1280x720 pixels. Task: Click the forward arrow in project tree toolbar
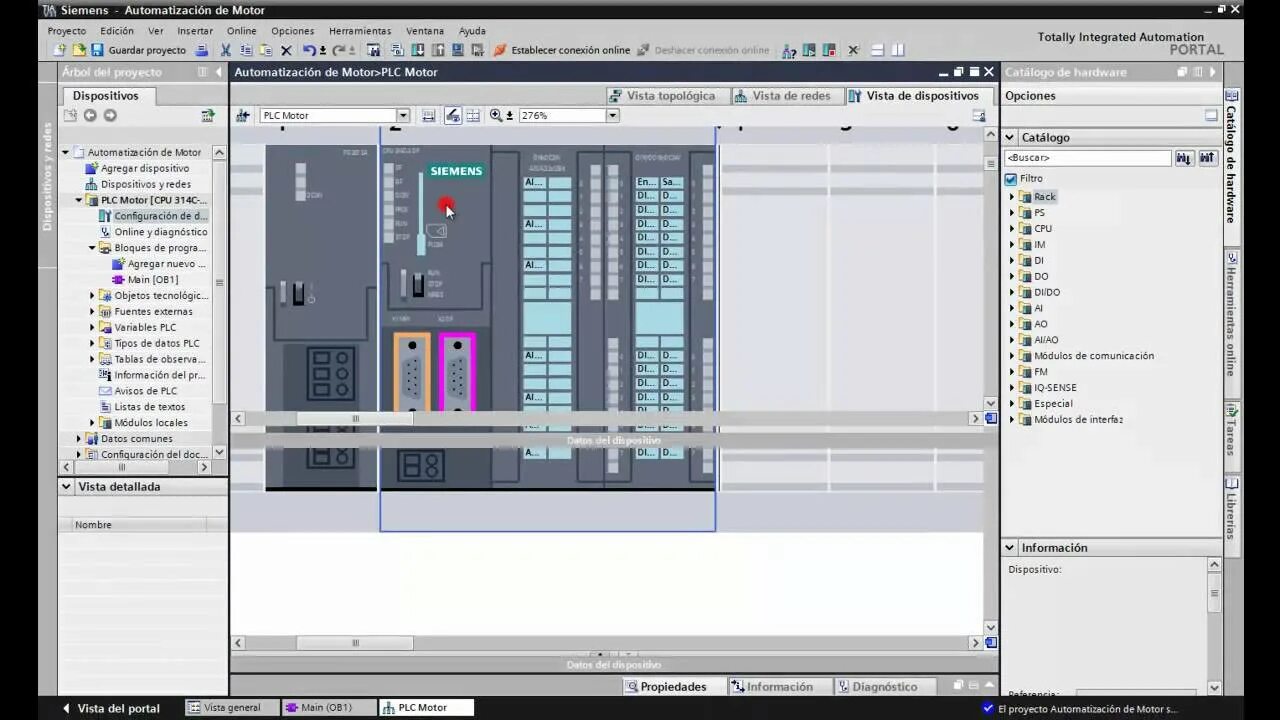[110, 115]
